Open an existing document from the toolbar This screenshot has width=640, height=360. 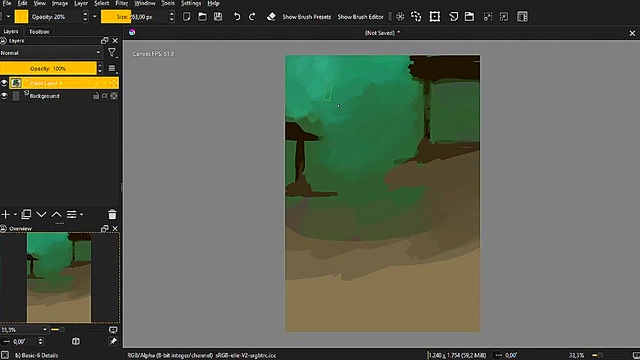pos(202,16)
